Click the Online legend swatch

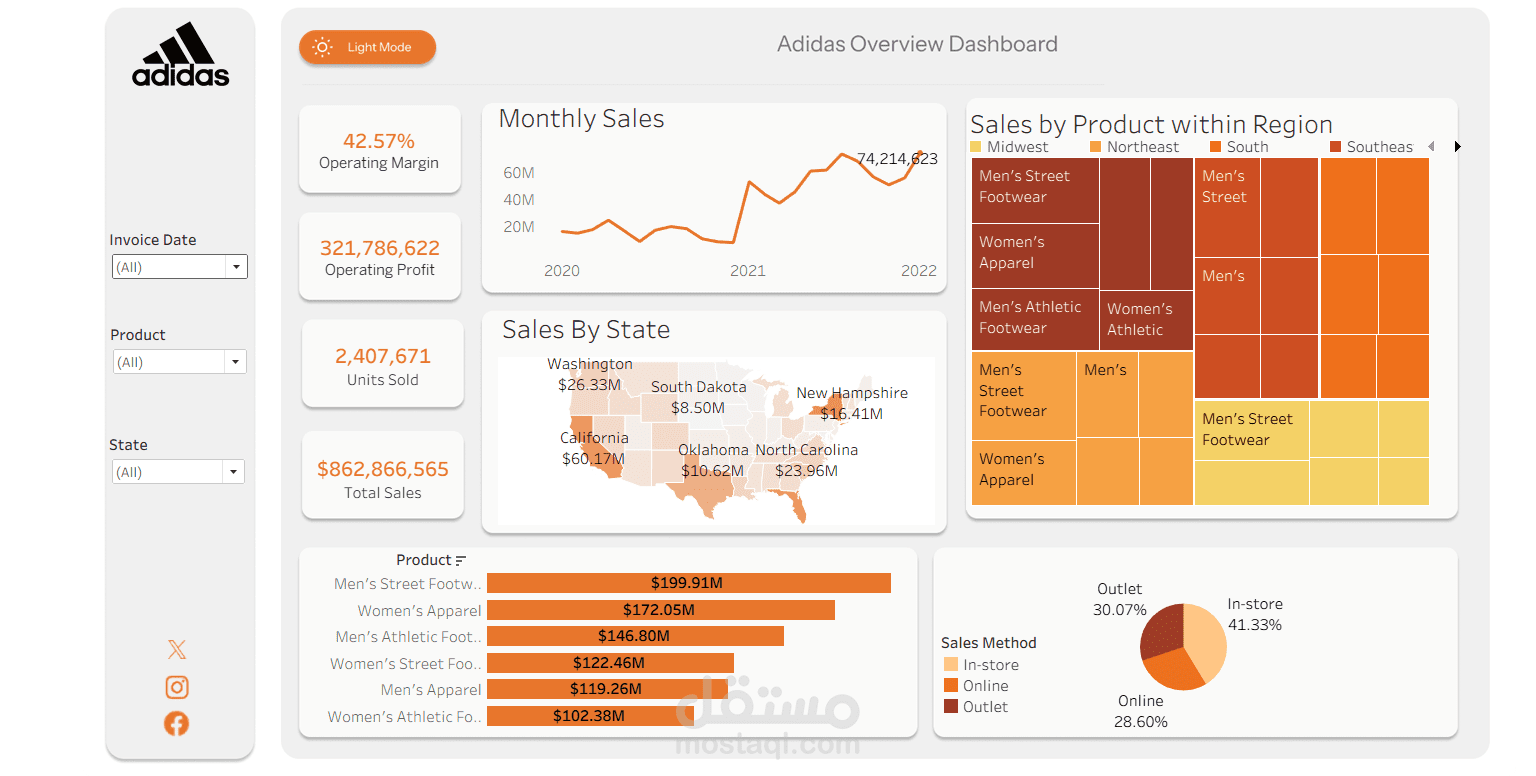pos(950,686)
